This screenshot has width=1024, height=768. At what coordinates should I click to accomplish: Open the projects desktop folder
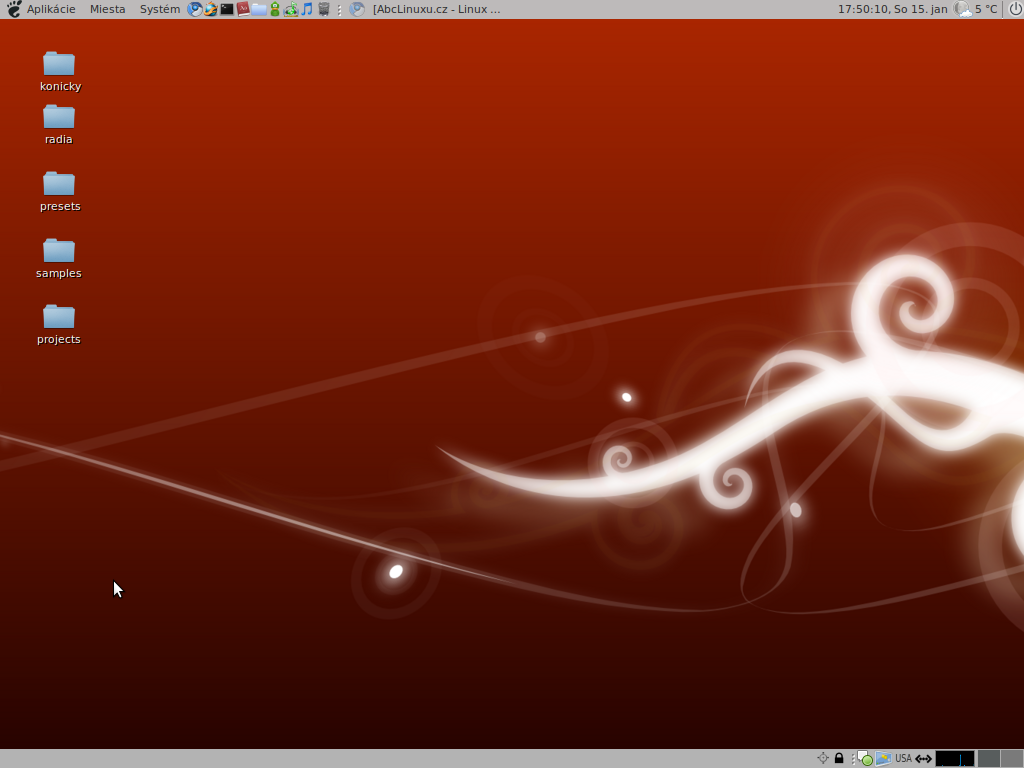[x=59, y=325]
